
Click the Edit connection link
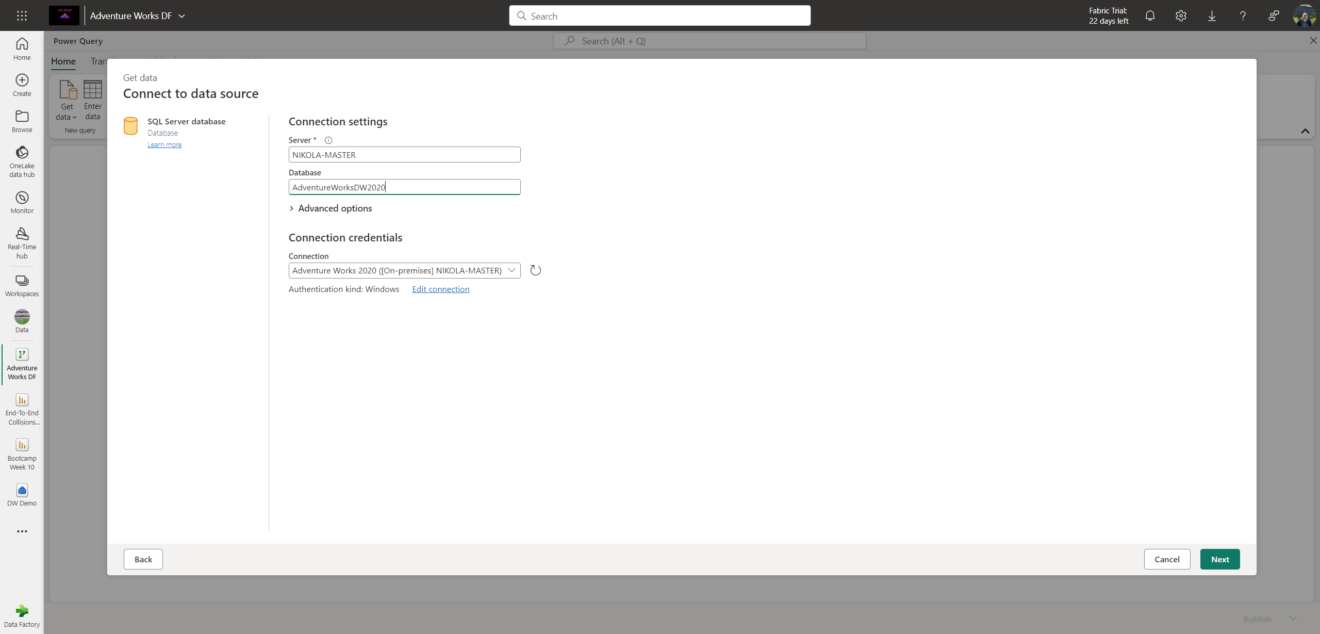tap(440, 288)
